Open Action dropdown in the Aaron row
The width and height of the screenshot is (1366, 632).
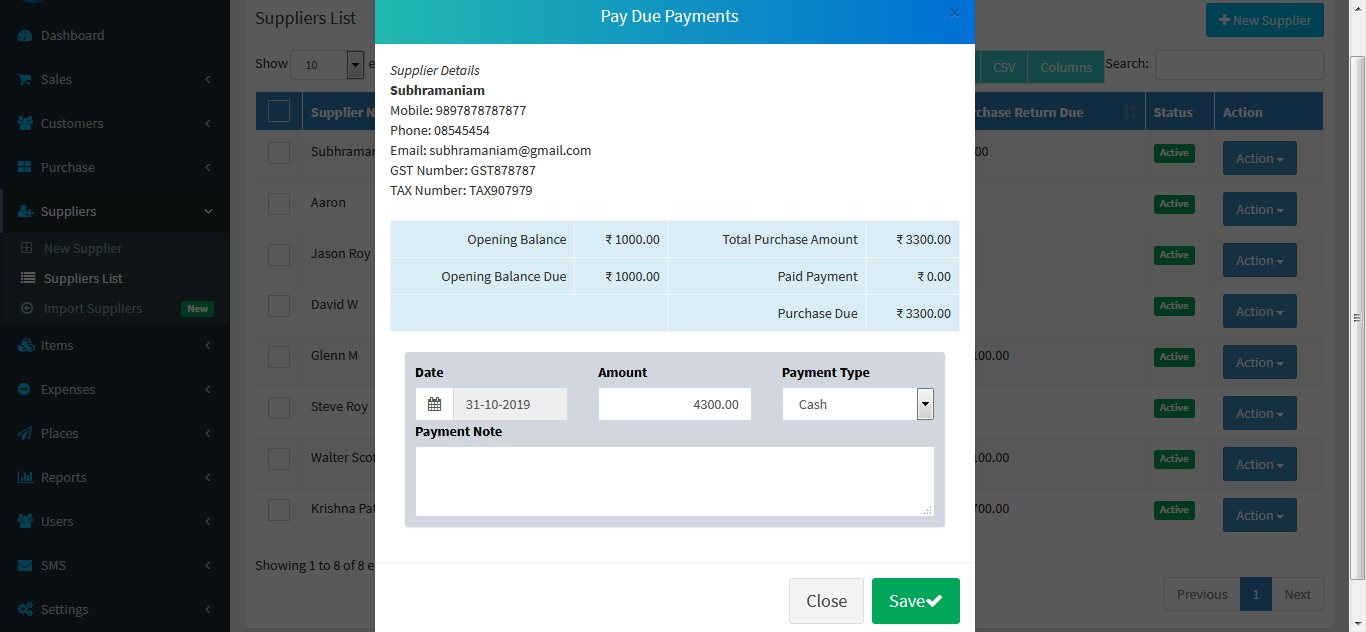tap(1259, 209)
